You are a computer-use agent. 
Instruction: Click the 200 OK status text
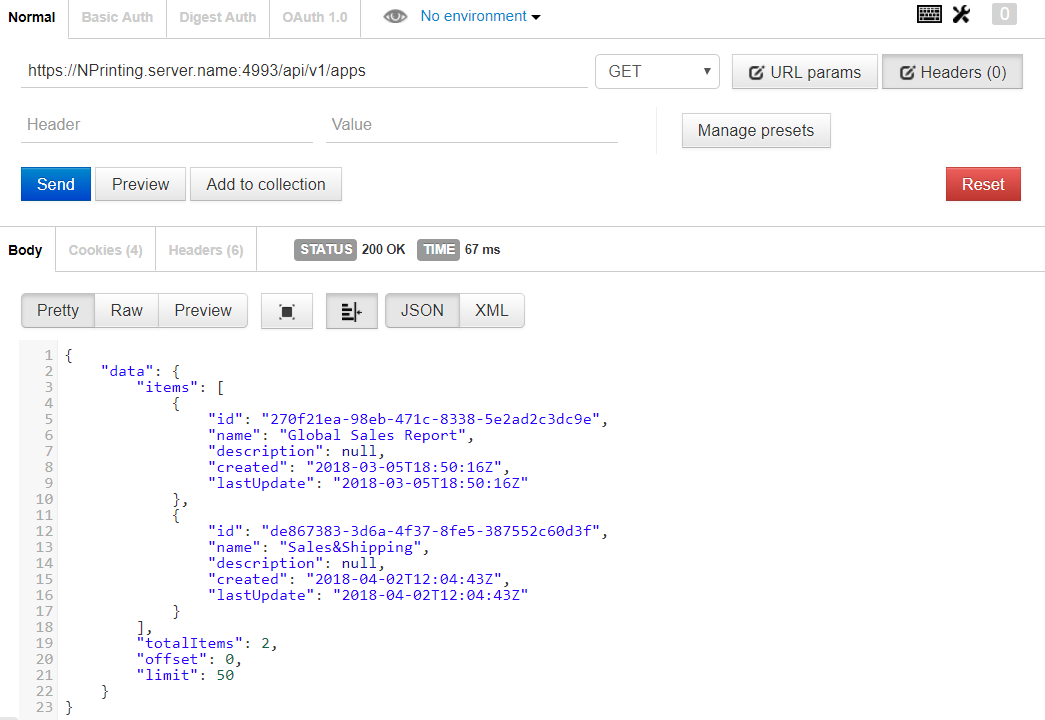point(383,249)
